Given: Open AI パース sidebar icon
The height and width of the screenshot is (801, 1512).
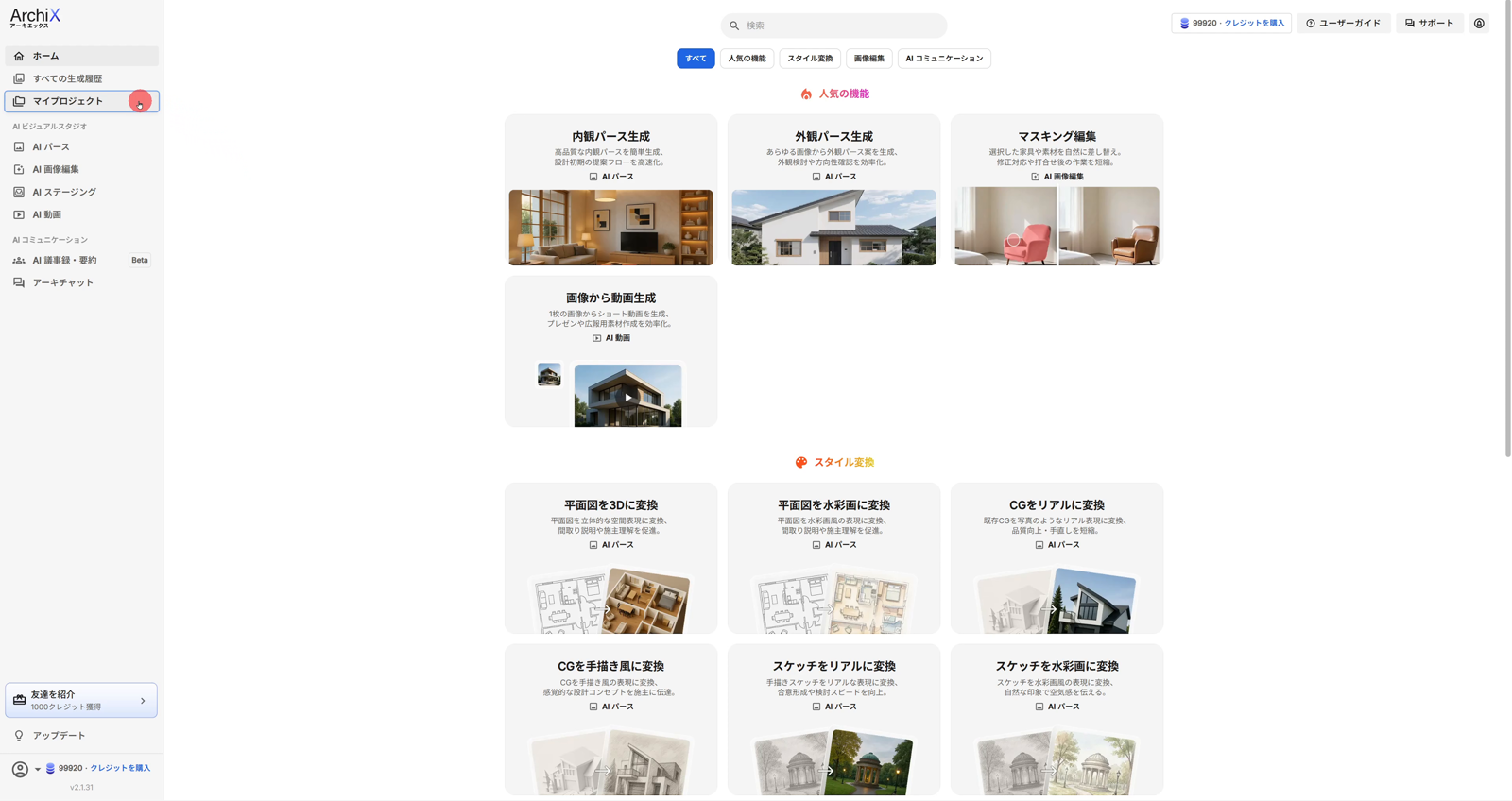Looking at the screenshot, I should [19, 146].
